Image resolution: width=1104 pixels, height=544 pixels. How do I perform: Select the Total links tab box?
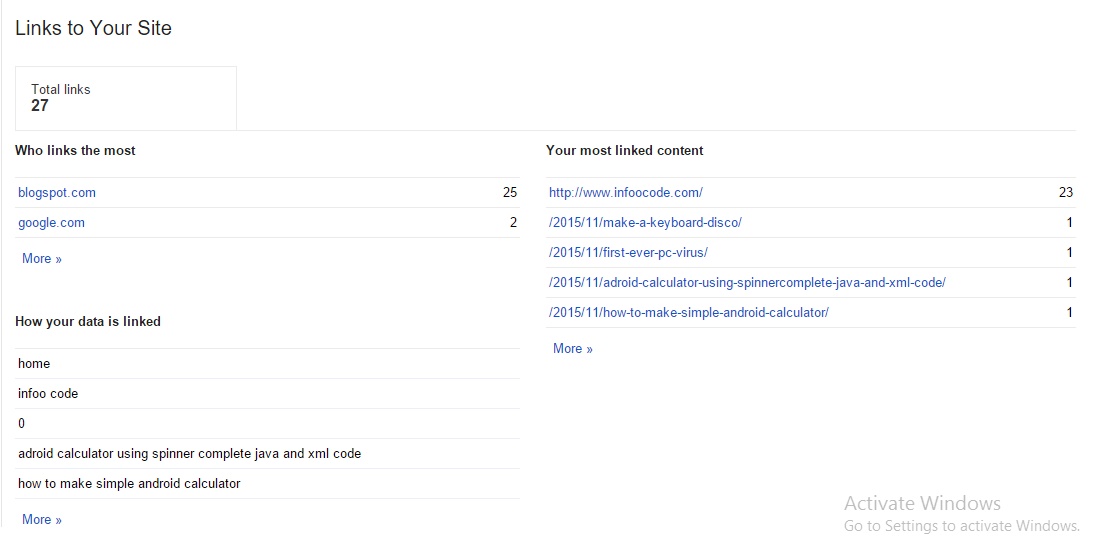point(125,98)
